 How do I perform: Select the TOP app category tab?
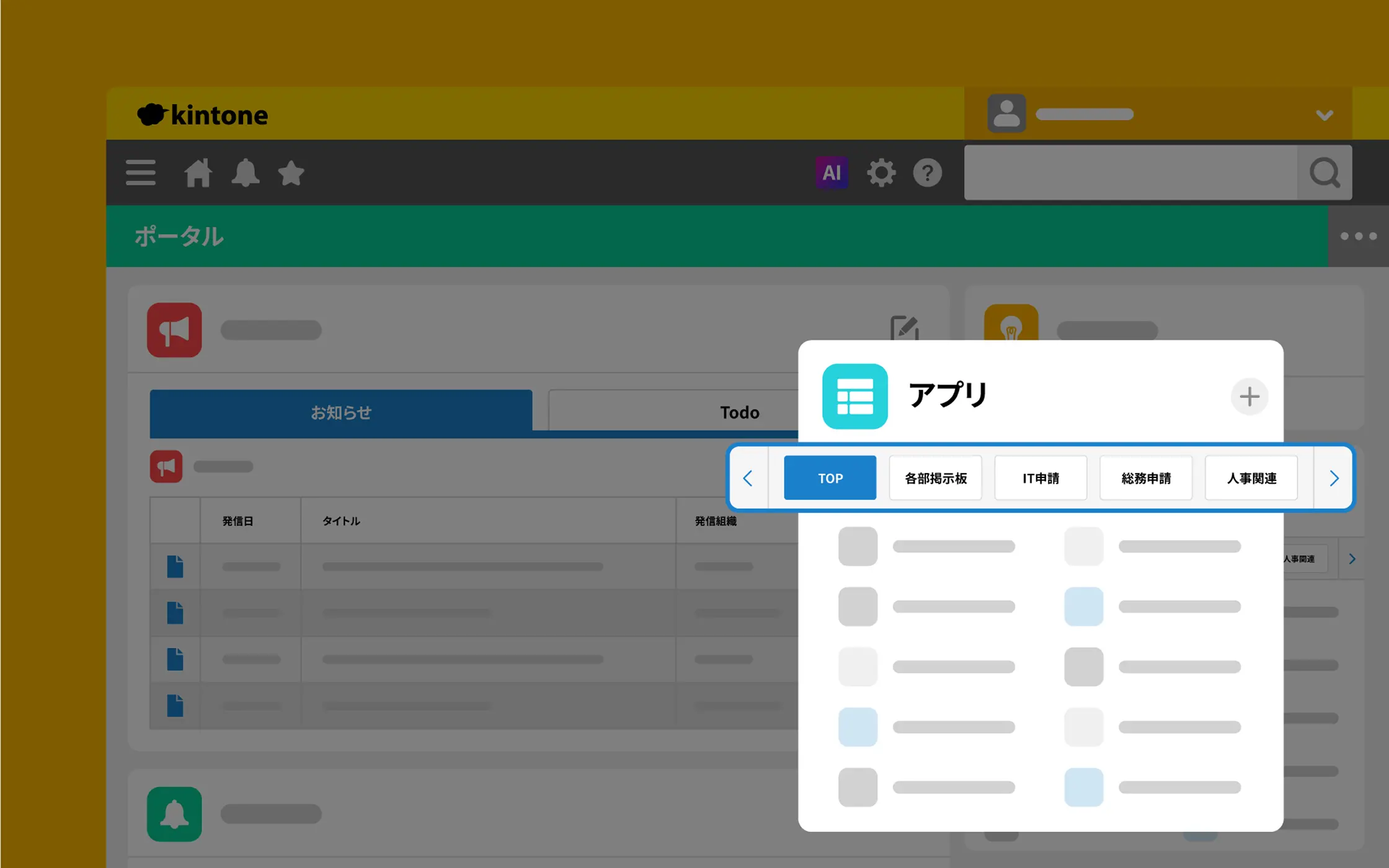[830, 478]
